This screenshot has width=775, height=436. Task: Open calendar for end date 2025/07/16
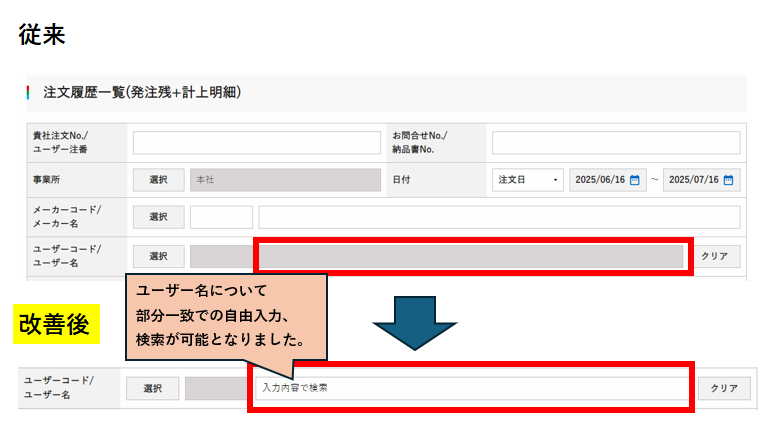coord(729,180)
